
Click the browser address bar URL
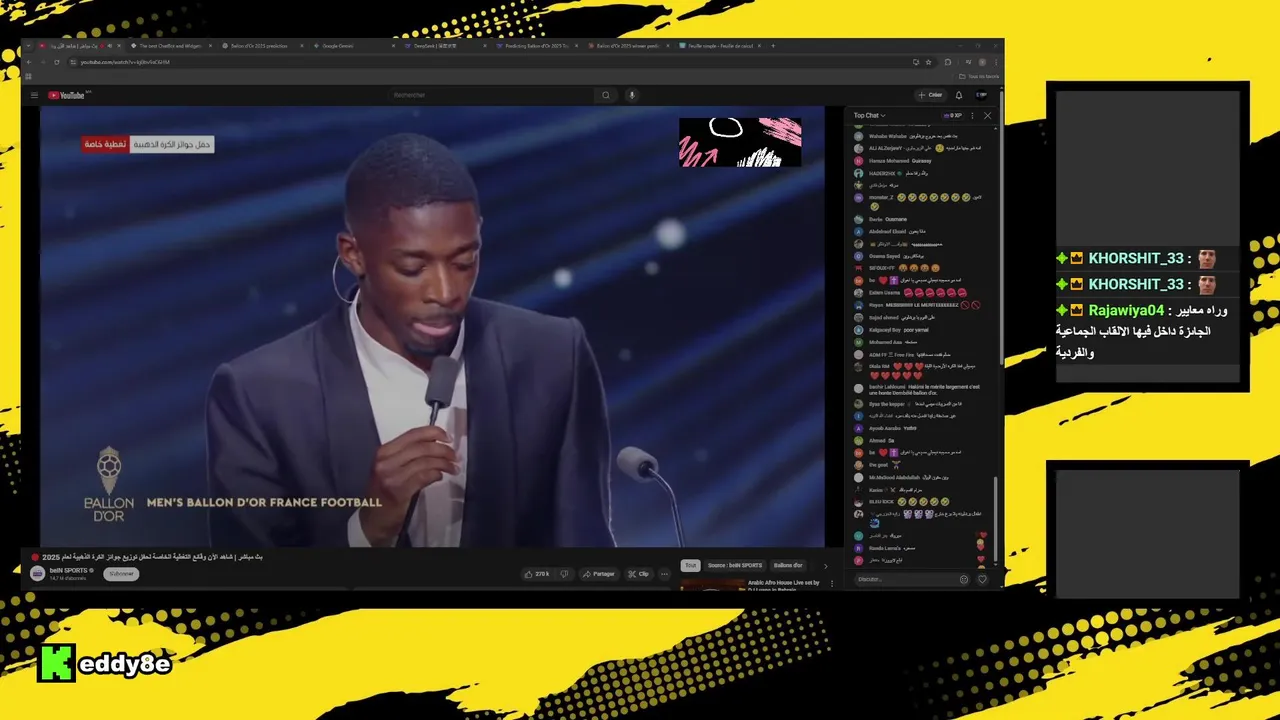coord(125,62)
